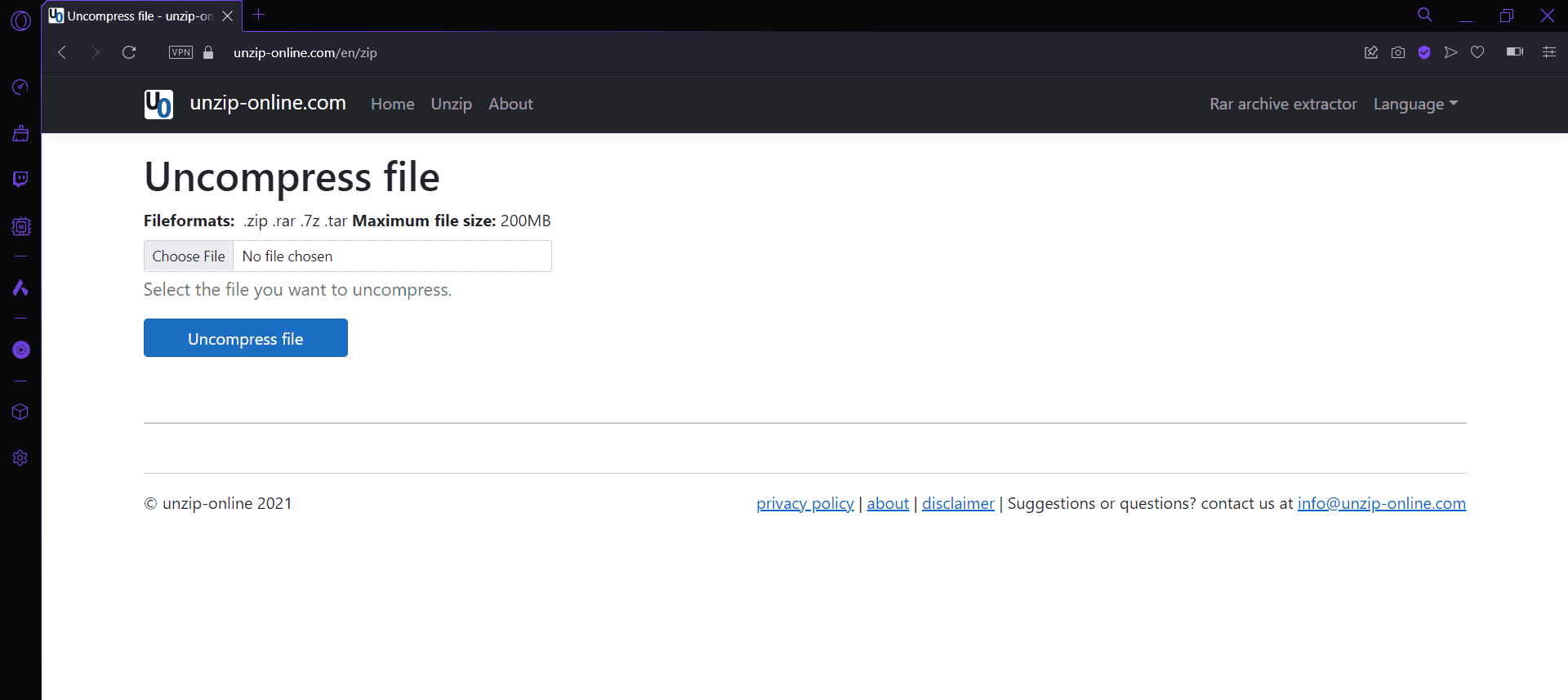This screenshot has width=1568, height=700.
Task: Click the battery saver icon
Action: (x=1515, y=52)
